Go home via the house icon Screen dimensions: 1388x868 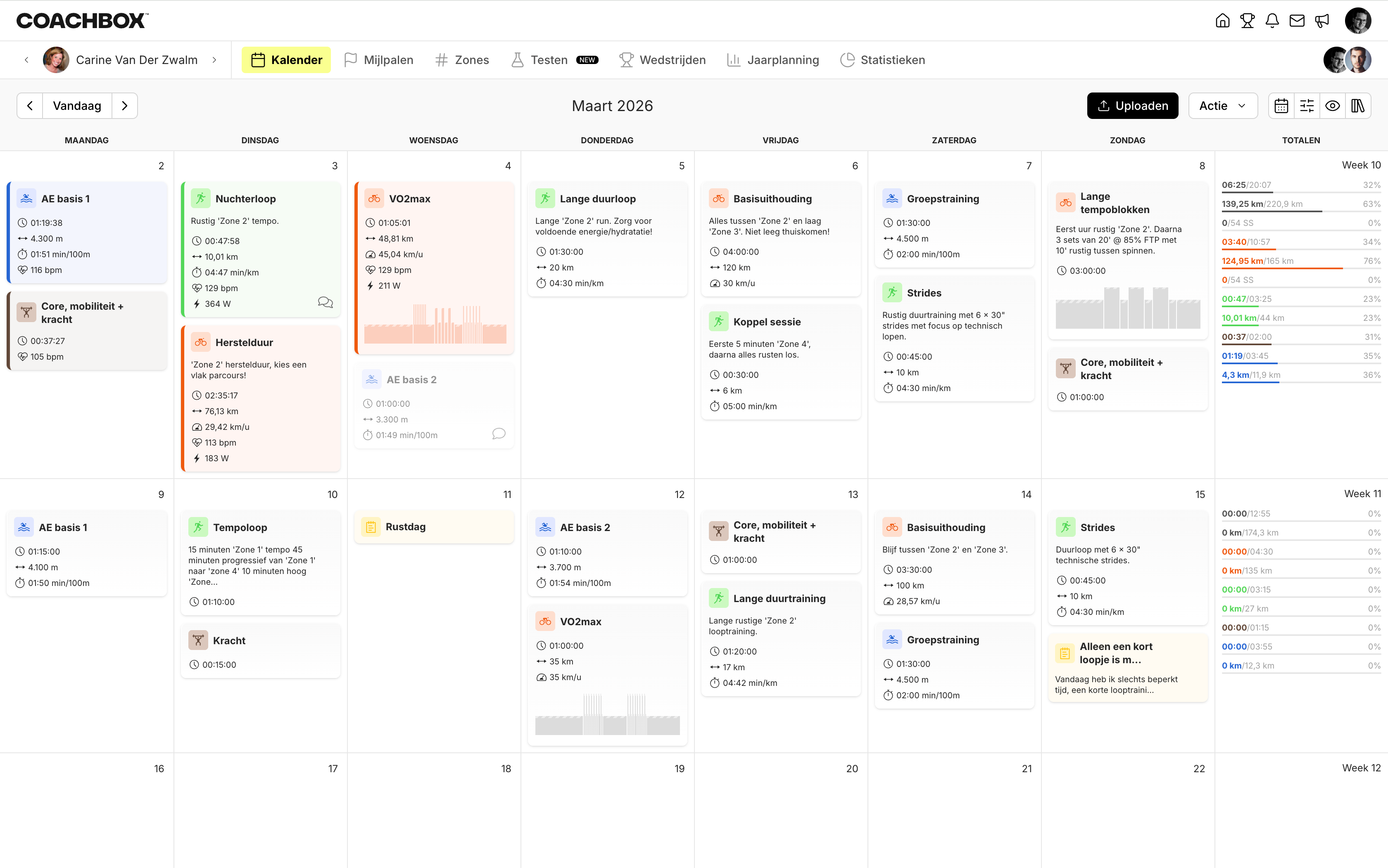(x=1222, y=20)
